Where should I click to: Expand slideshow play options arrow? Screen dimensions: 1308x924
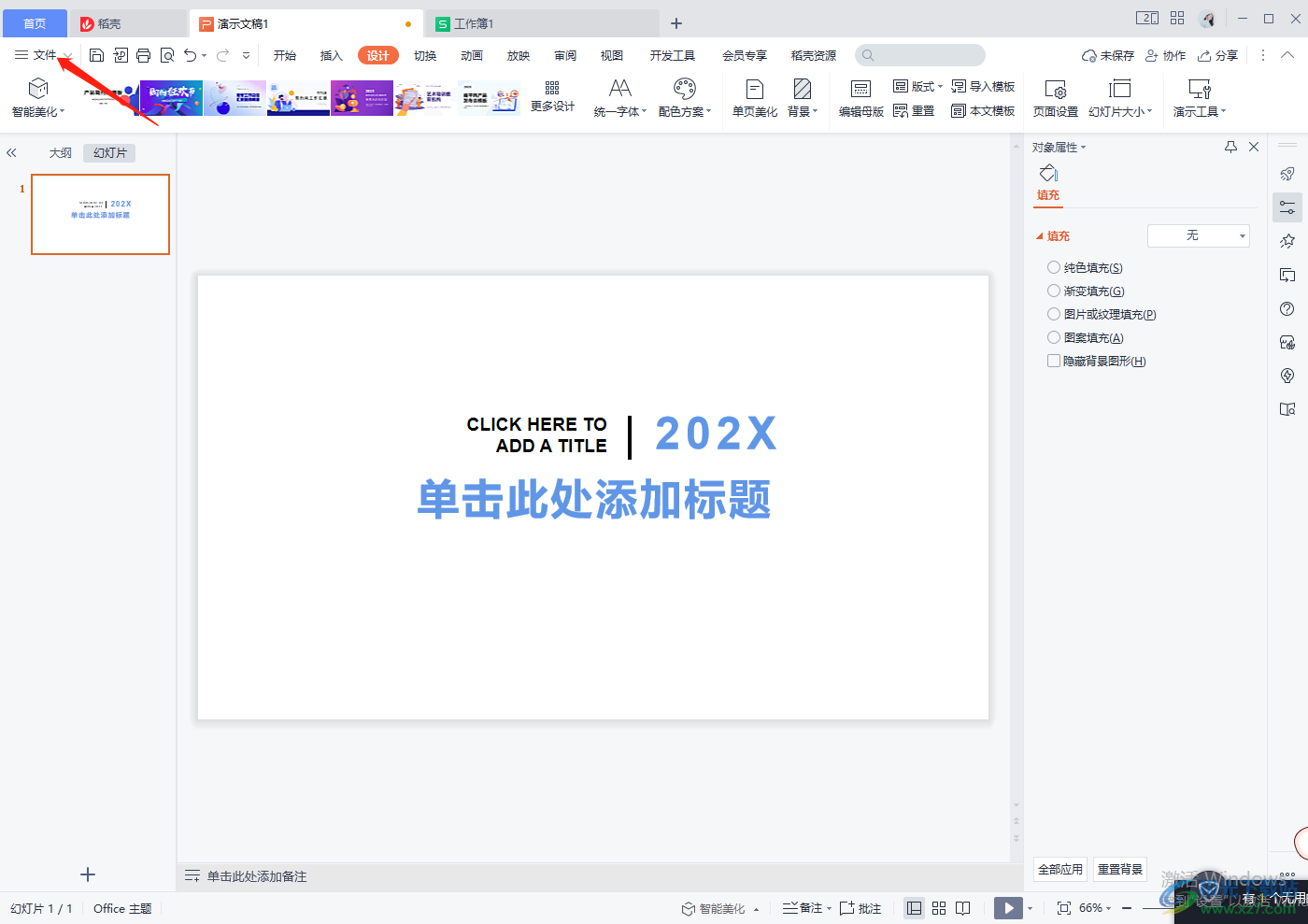click(1030, 908)
